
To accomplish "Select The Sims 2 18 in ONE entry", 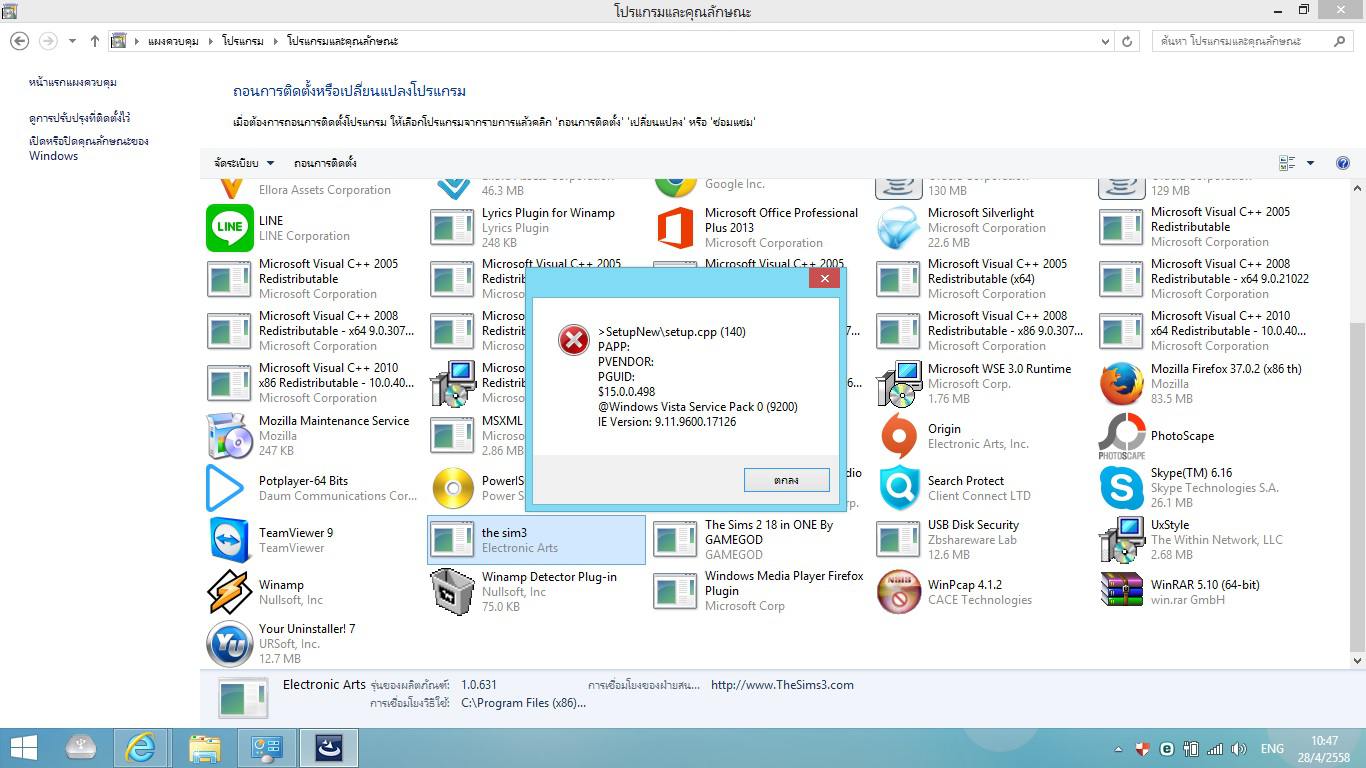I will (758, 540).
